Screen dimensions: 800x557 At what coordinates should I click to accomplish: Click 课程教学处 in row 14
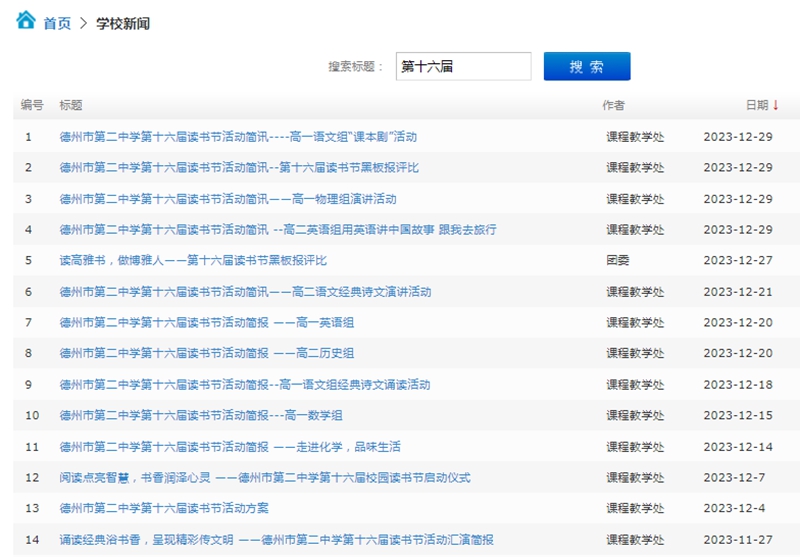pos(635,540)
